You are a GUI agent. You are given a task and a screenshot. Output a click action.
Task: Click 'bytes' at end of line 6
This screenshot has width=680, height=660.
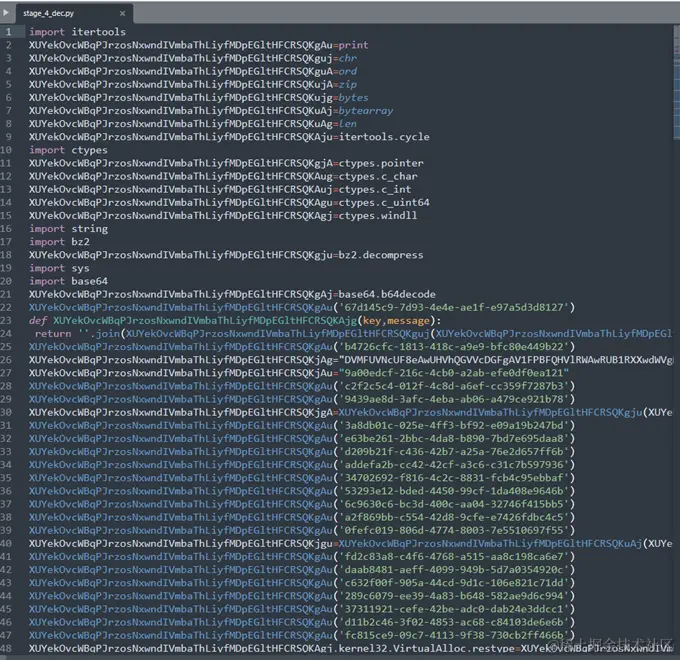coord(353,98)
